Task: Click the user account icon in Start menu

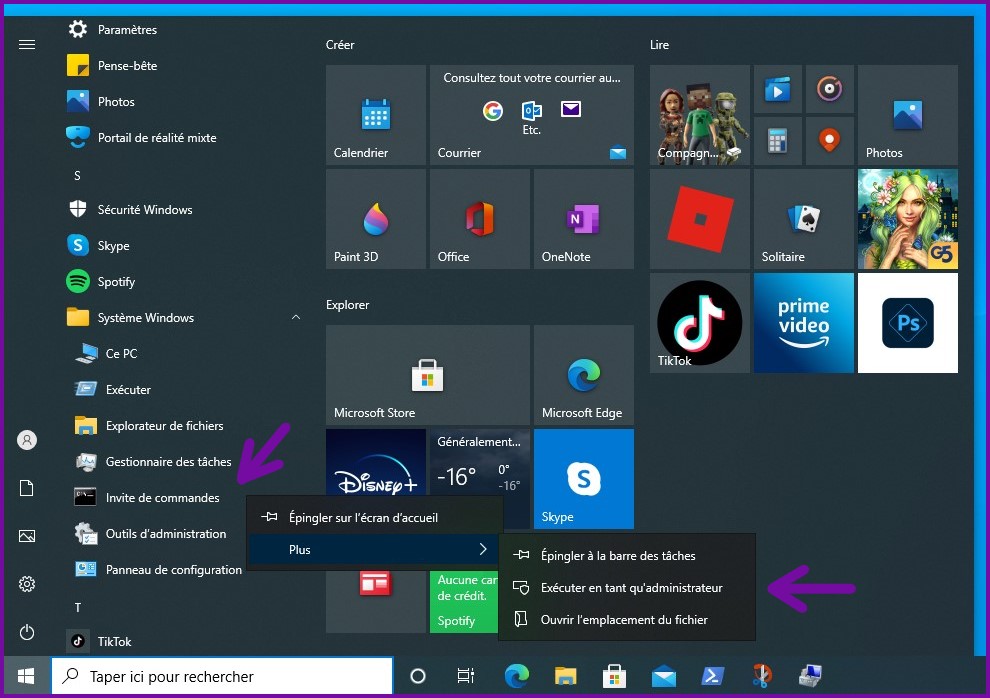Action: 26,440
